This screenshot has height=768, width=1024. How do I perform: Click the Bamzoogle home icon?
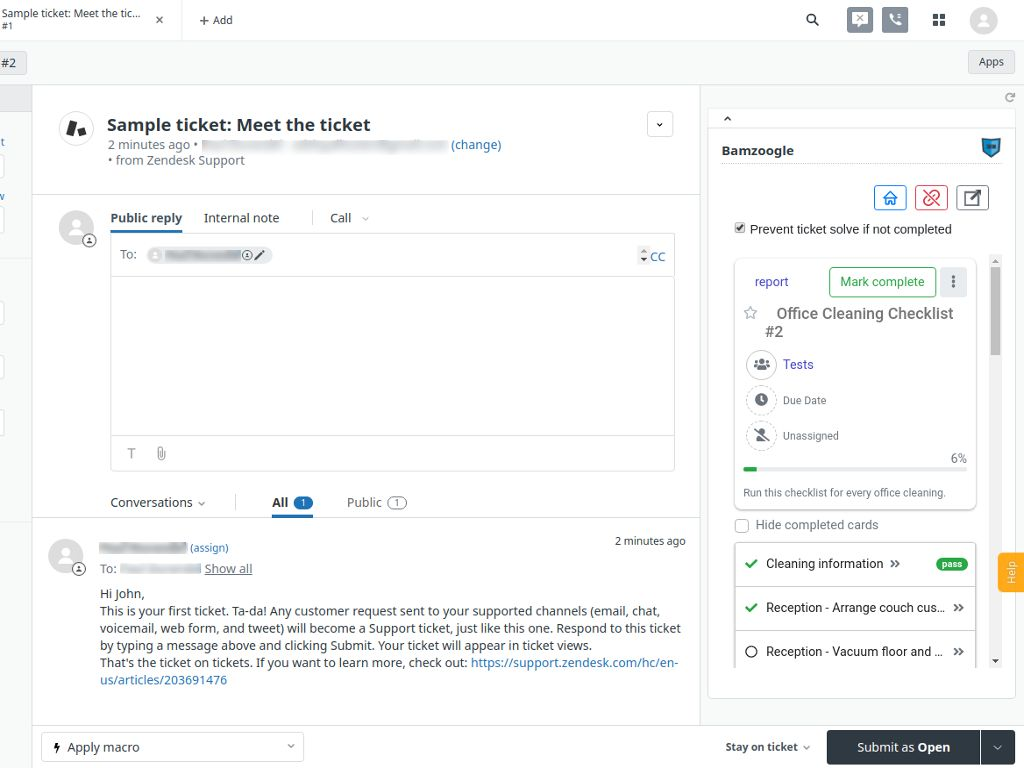coord(890,197)
